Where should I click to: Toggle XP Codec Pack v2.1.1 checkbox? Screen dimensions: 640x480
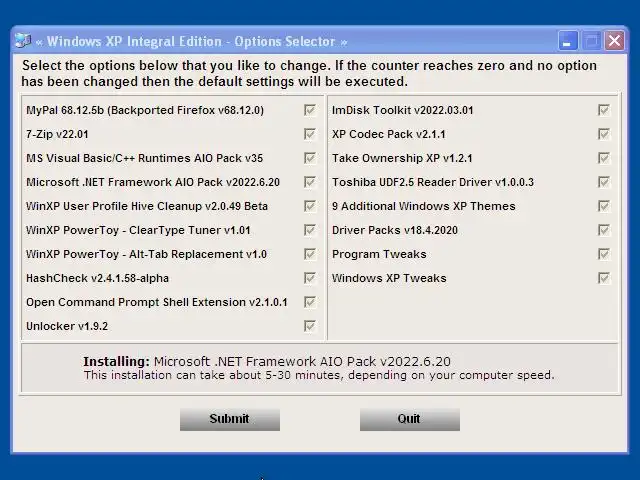point(604,134)
